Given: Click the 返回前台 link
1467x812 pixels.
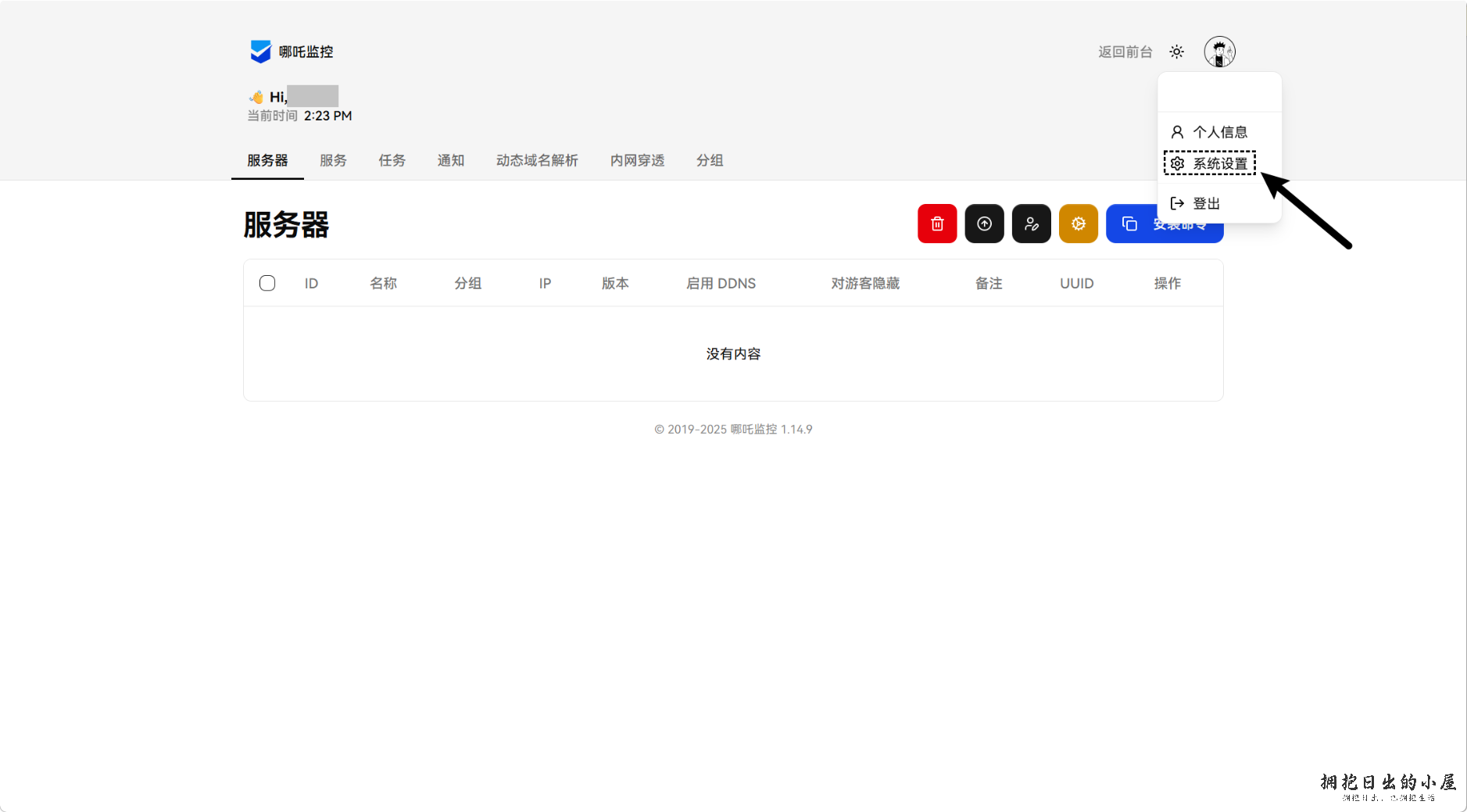Looking at the screenshot, I should pos(1125,52).
